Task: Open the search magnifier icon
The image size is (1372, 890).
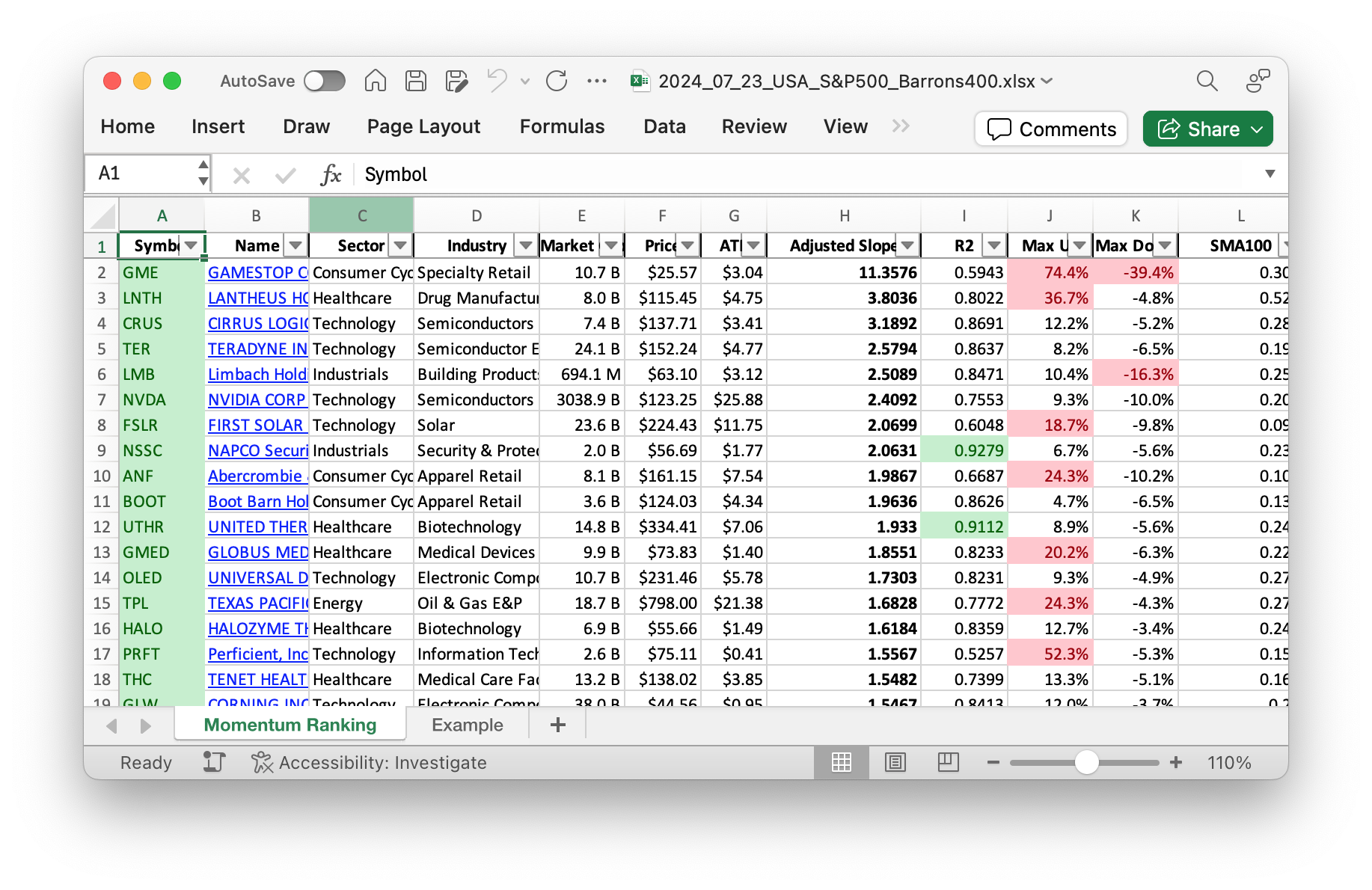Action: click(x=1207, y=81)
